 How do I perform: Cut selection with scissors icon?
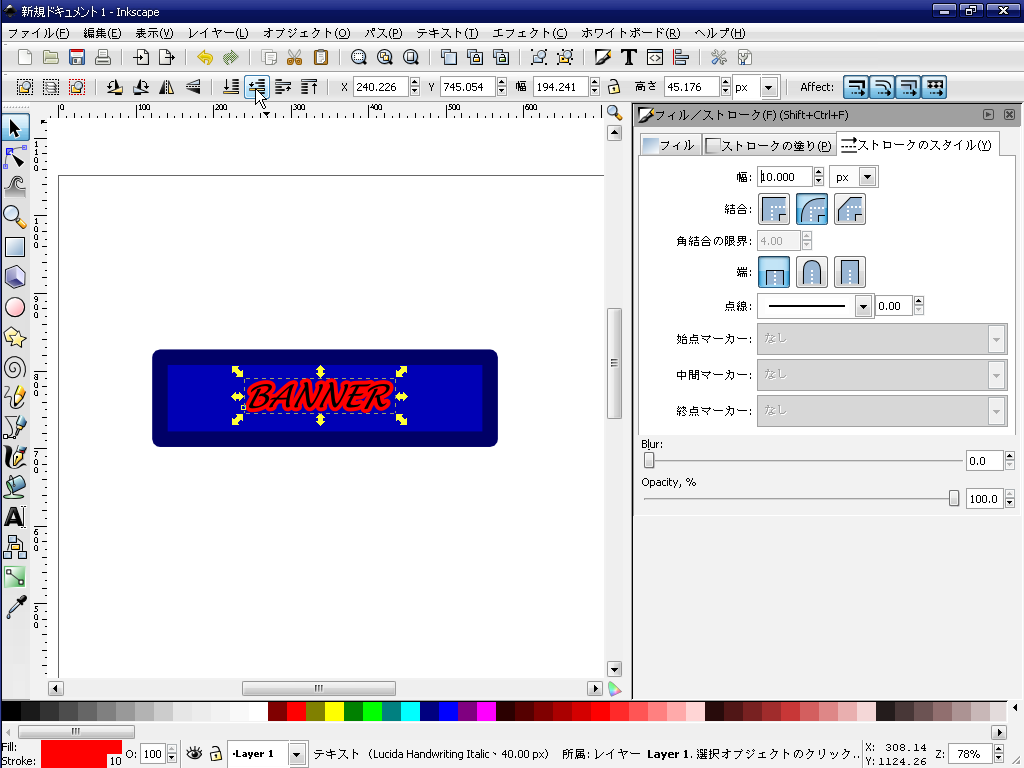click(x=295, y=57)
